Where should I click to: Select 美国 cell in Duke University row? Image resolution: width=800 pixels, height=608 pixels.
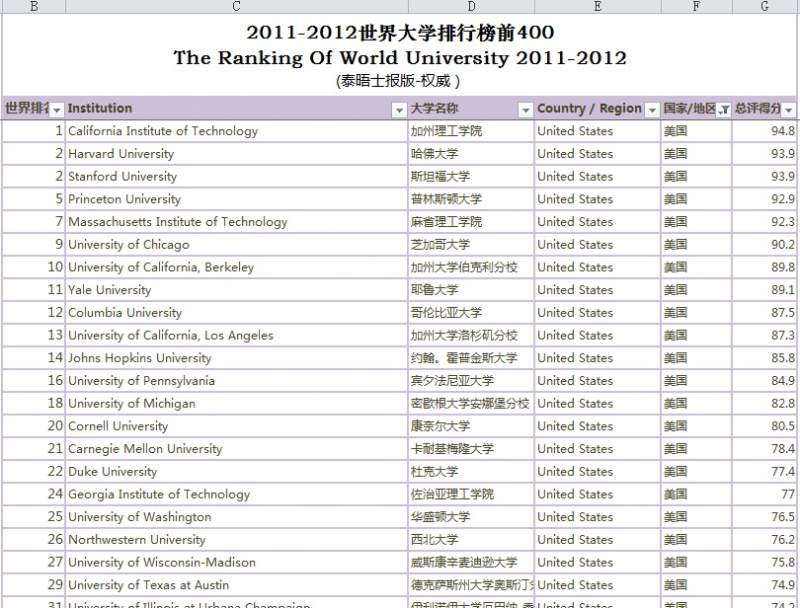[696, 471]
